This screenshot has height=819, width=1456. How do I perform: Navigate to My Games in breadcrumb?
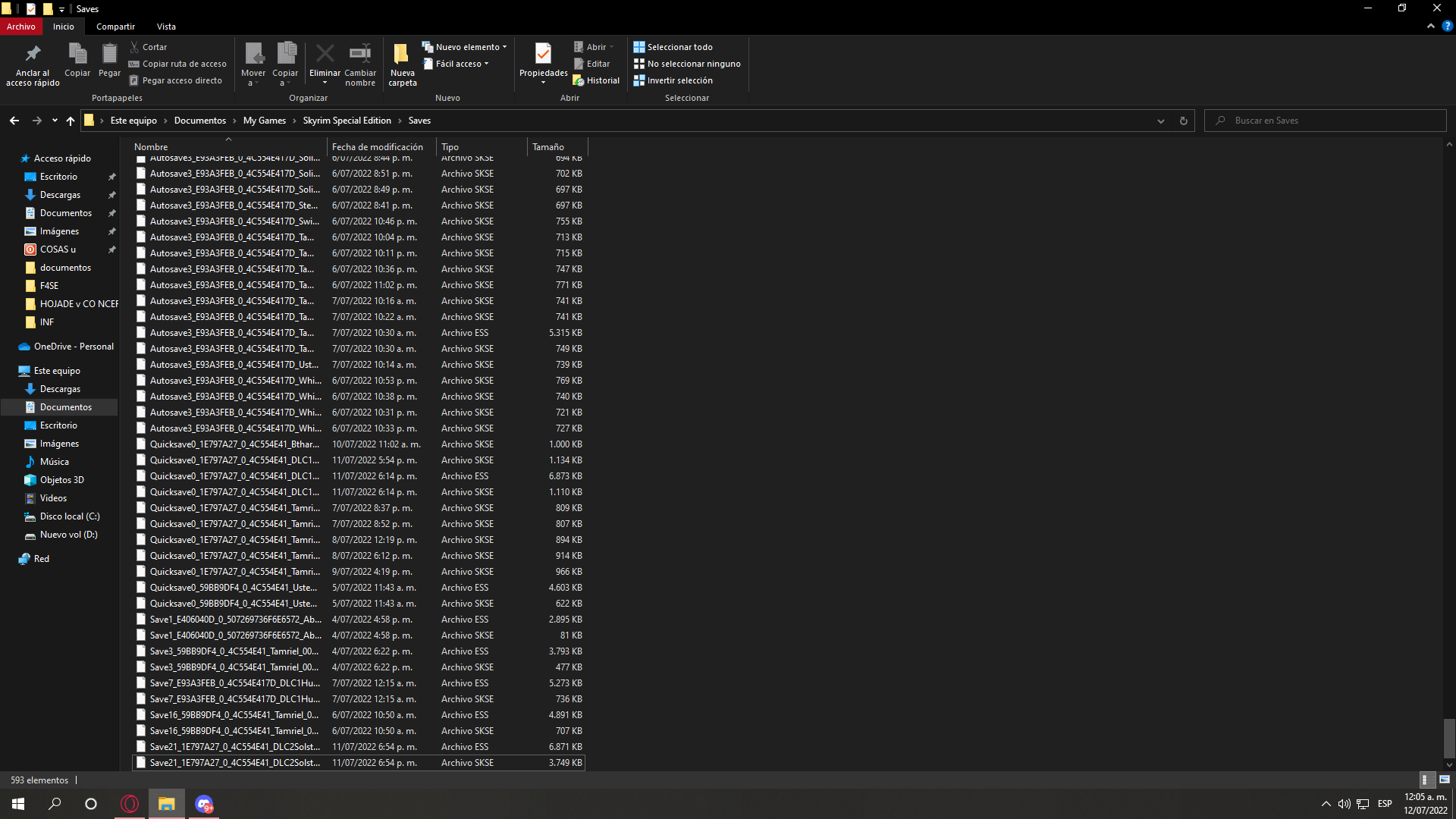(265, 121)
